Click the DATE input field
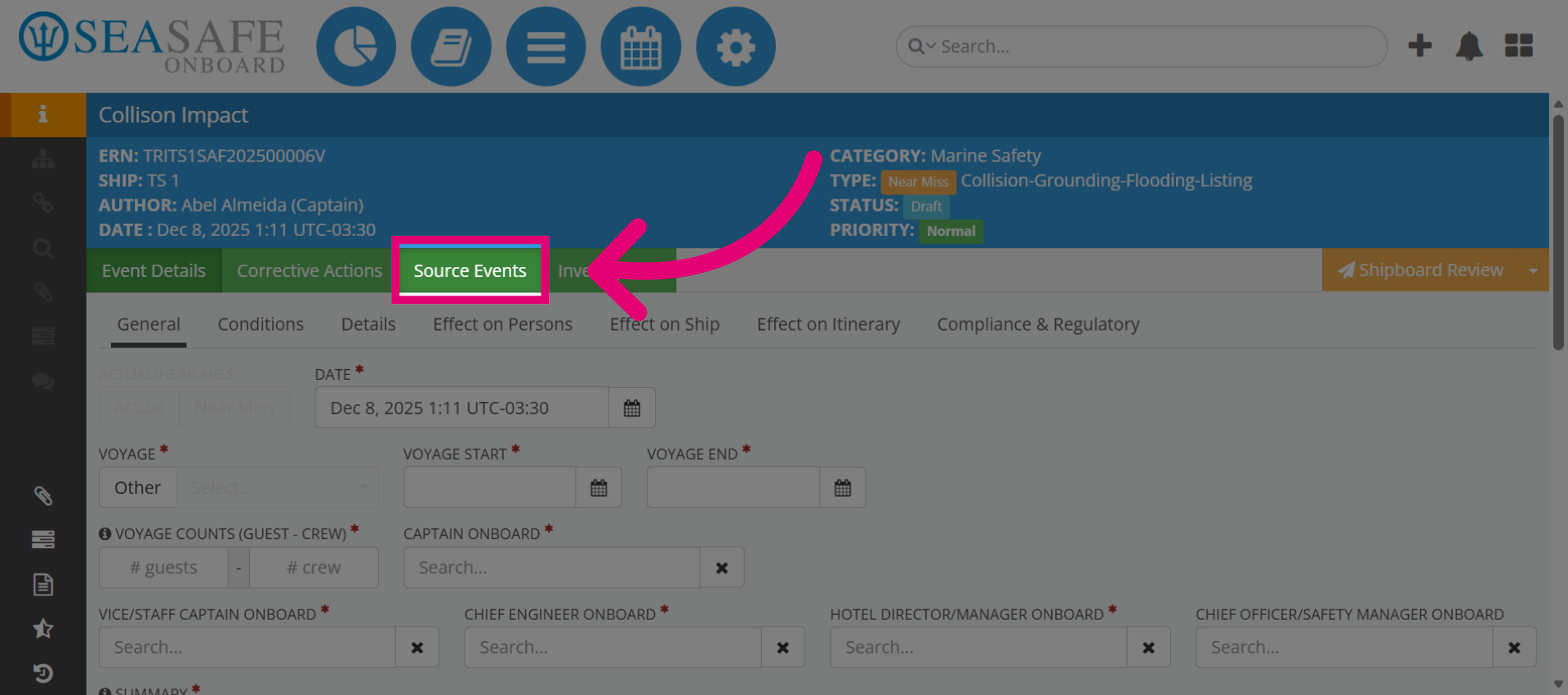The height and width of the screenshot is (695, 1568). (x=462, y=408)
